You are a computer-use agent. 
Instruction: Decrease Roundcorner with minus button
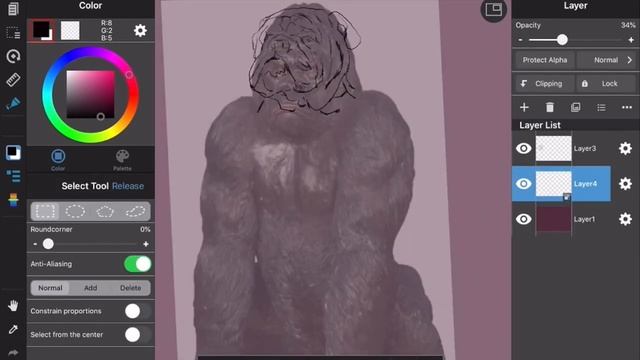click(x=35, y=244)
